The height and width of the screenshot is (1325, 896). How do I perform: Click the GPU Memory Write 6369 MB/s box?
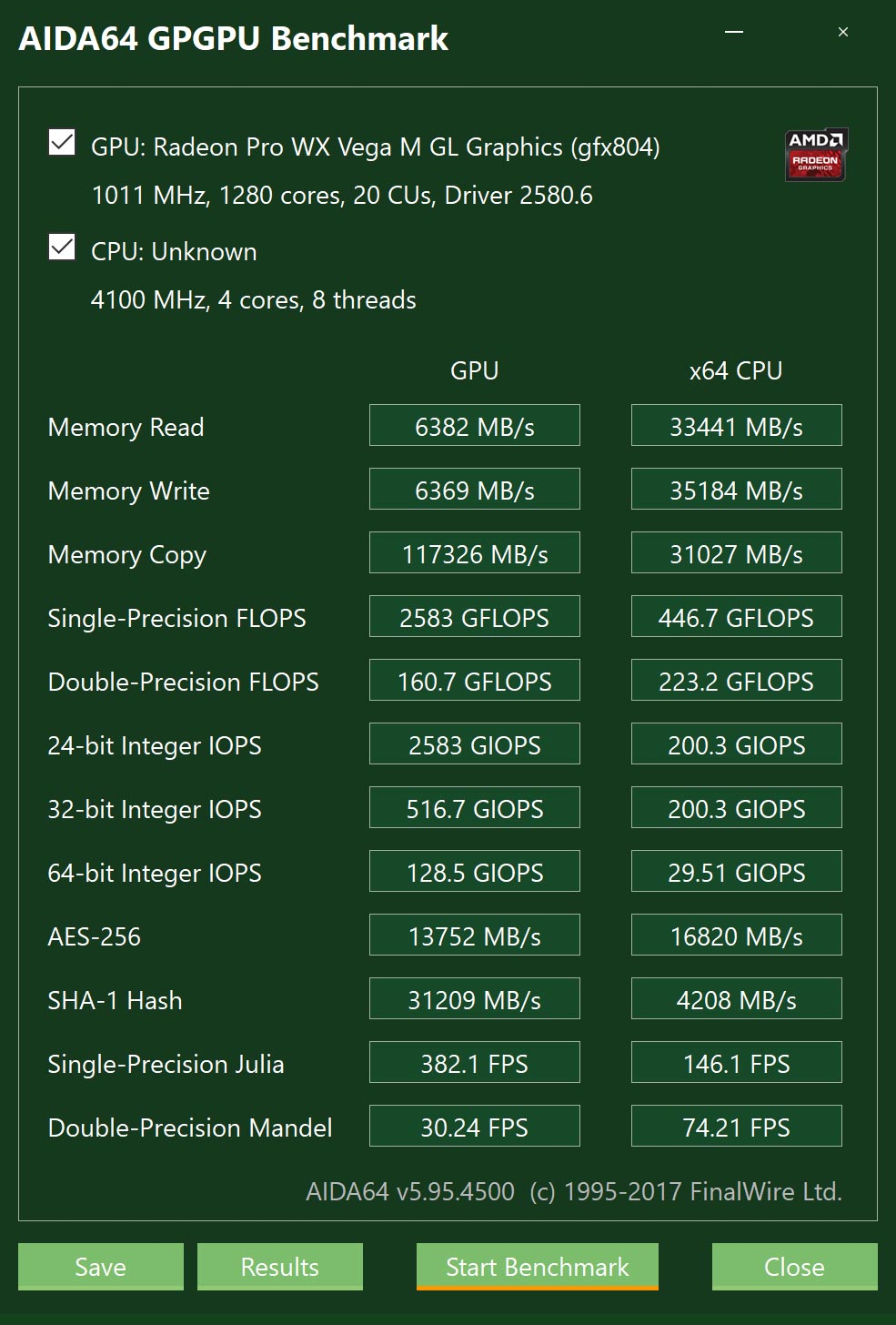click(x=475, y=489)
